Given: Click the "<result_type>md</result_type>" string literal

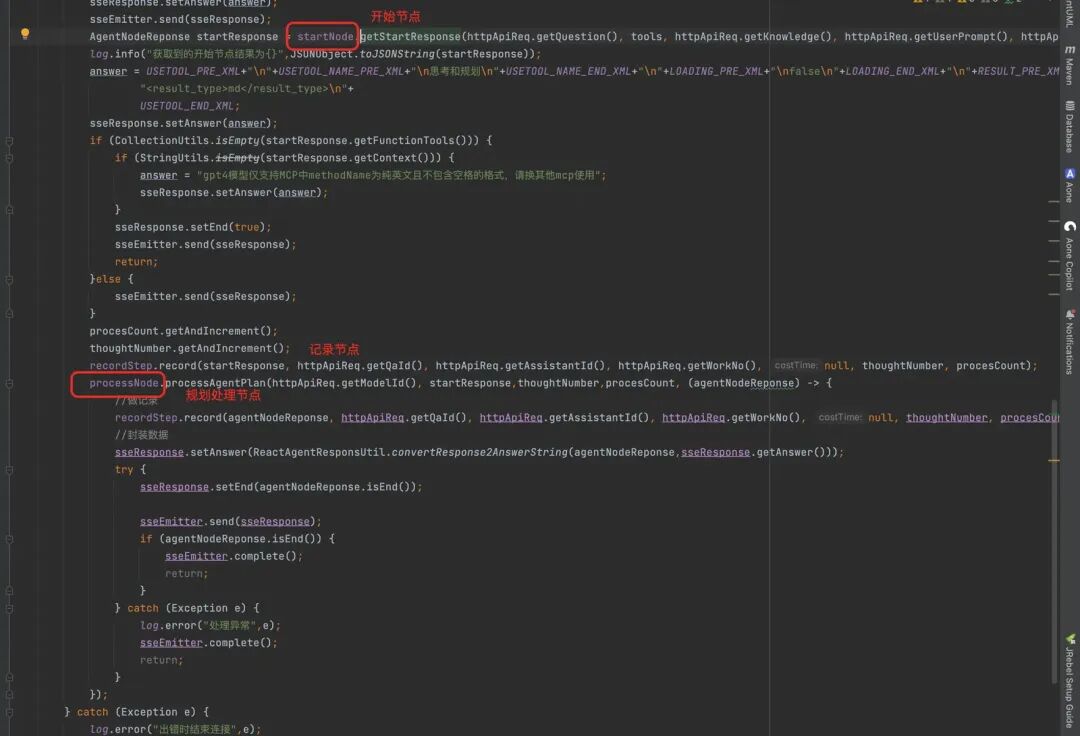Looking at the screenshot, I should click(244, 89).
